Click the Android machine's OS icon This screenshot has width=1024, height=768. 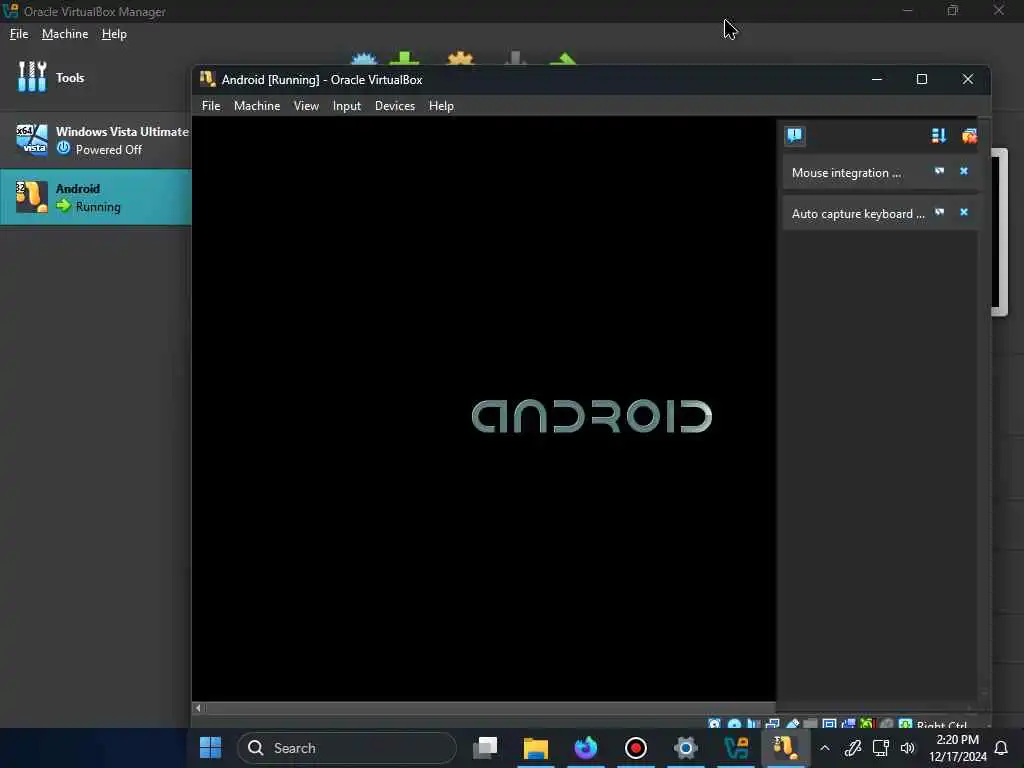tap(32, 197)
